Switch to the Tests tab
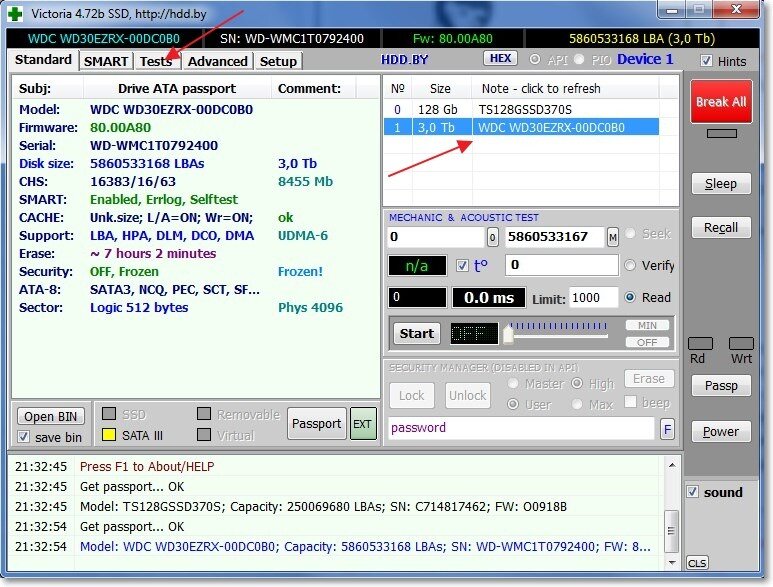Viewport: 773px width, 587px height. (156, 62)
